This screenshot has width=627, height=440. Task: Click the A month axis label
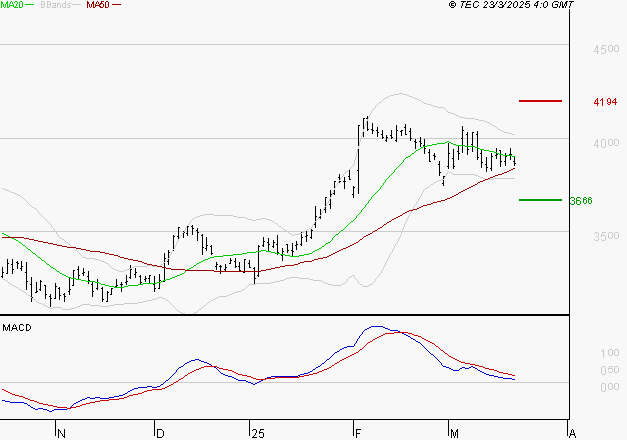[572, 434]
